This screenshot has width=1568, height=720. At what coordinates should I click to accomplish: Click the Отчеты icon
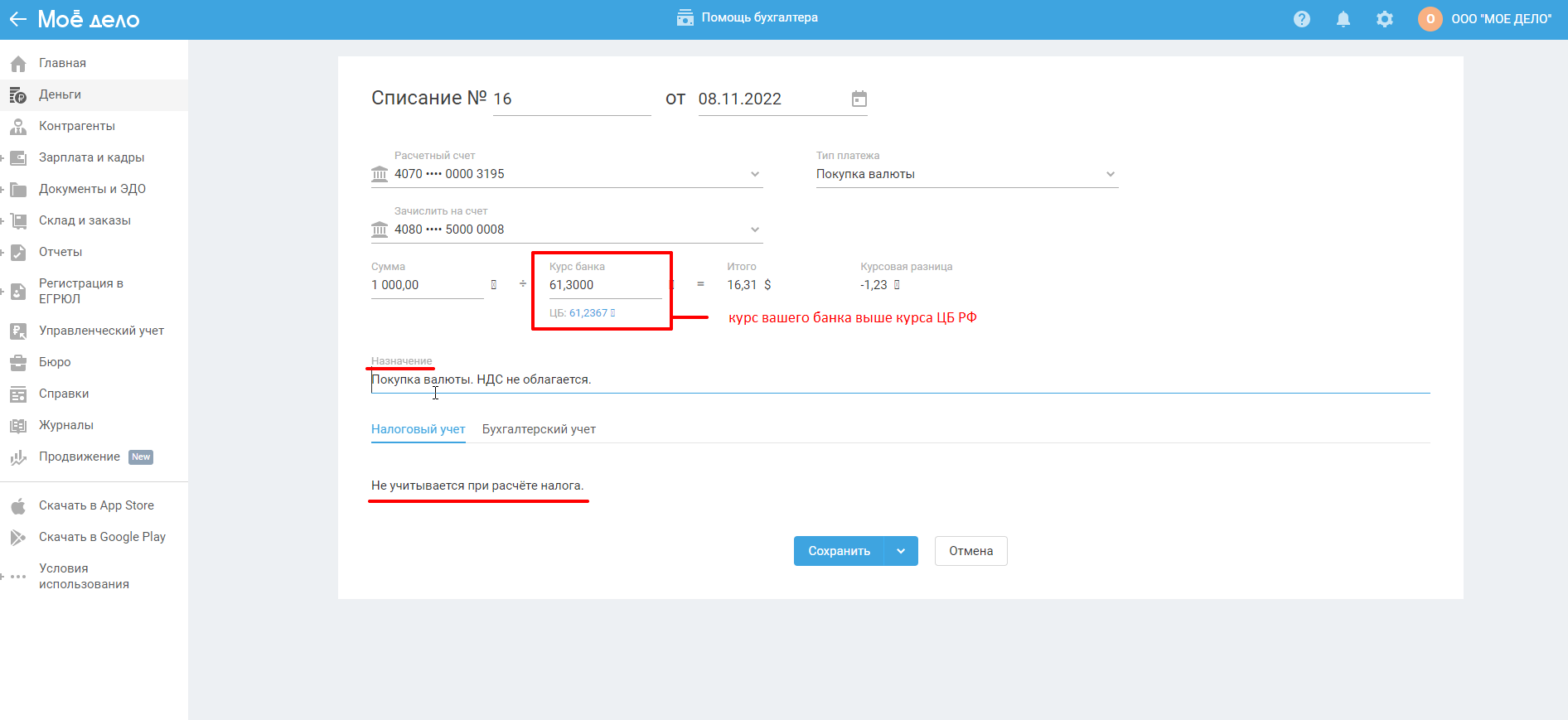pyautogui.click(x=18, y=253)
